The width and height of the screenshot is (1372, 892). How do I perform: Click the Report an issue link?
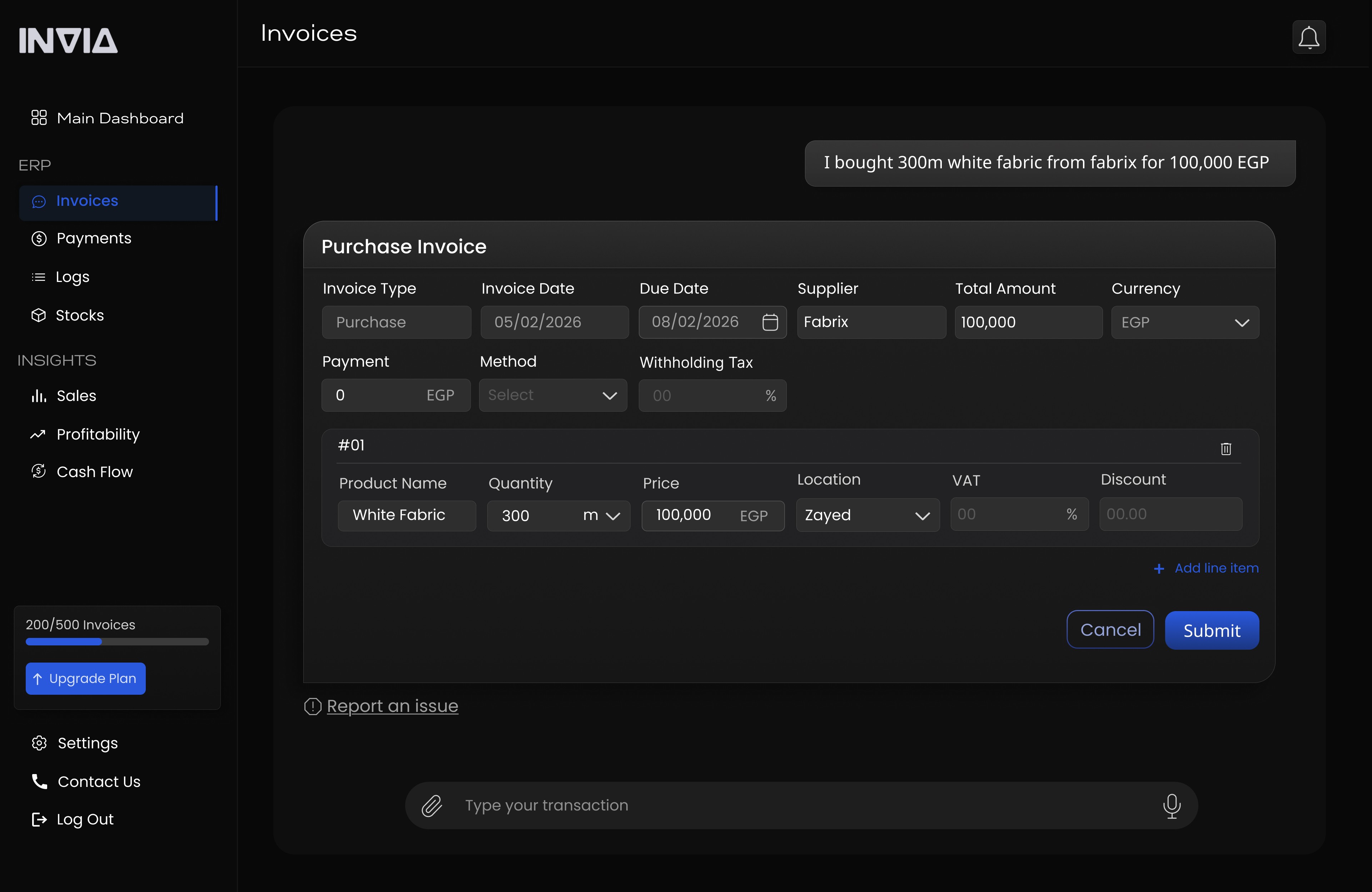click(392, 706)
